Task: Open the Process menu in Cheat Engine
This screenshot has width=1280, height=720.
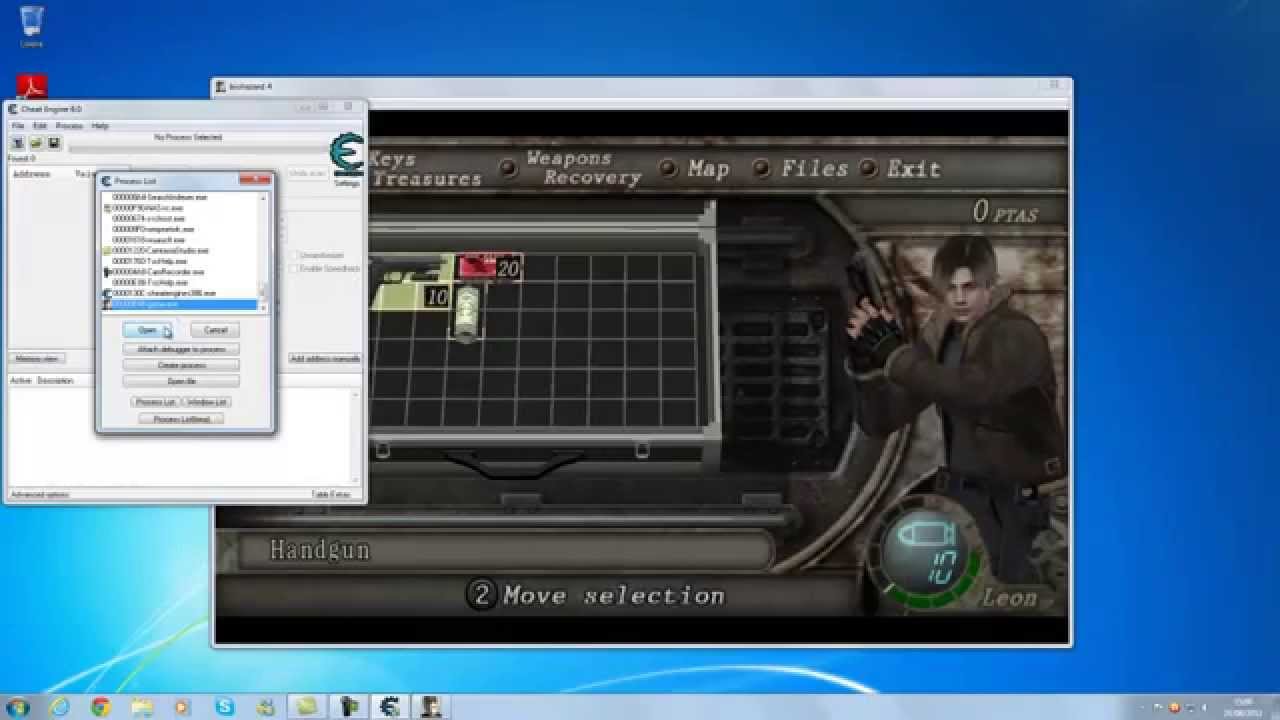Action: point(69,126)
